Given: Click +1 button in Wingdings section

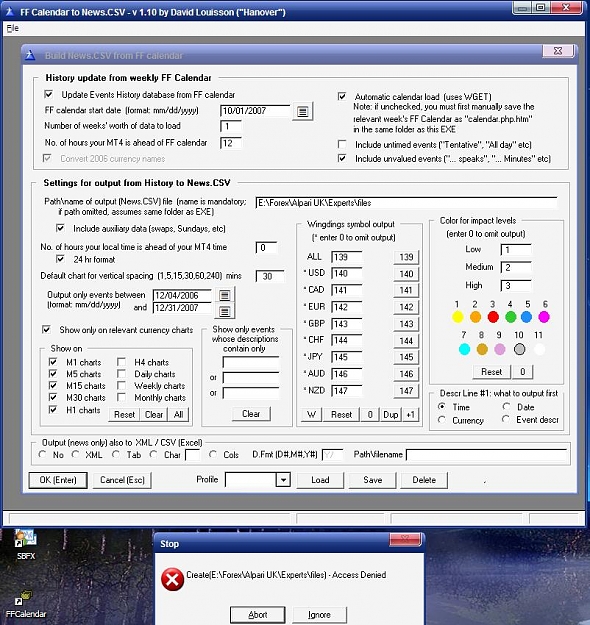Looking at the screenshot, I should coord(410,415).
